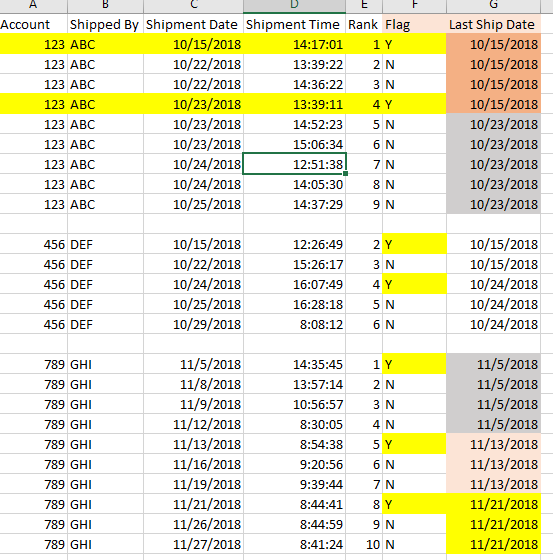
Task: Select shipment time 14:35:45
Action: click(x=294, y=364)
